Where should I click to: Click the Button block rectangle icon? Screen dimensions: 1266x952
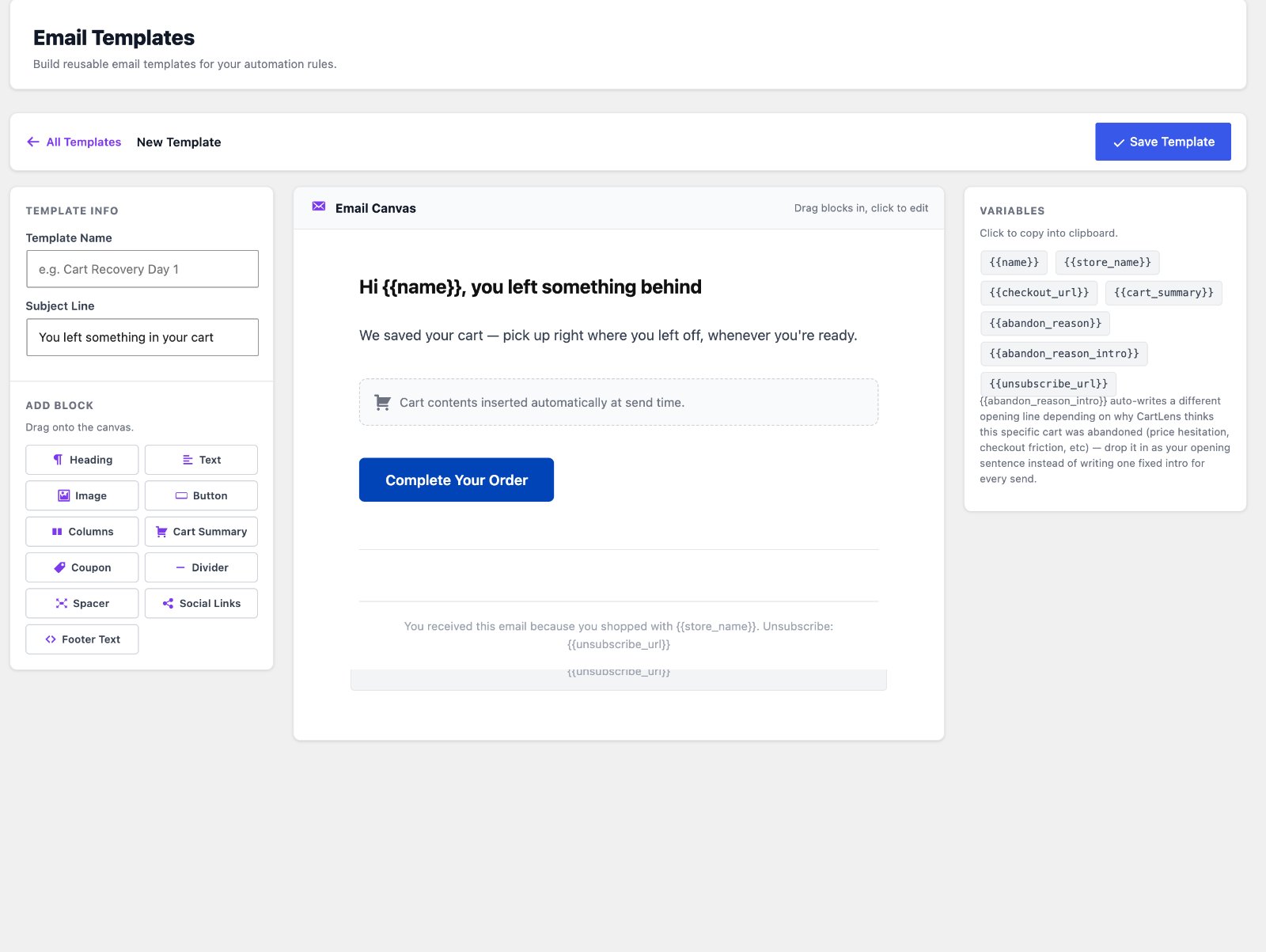pyautogui.click(x=181, y=495)
